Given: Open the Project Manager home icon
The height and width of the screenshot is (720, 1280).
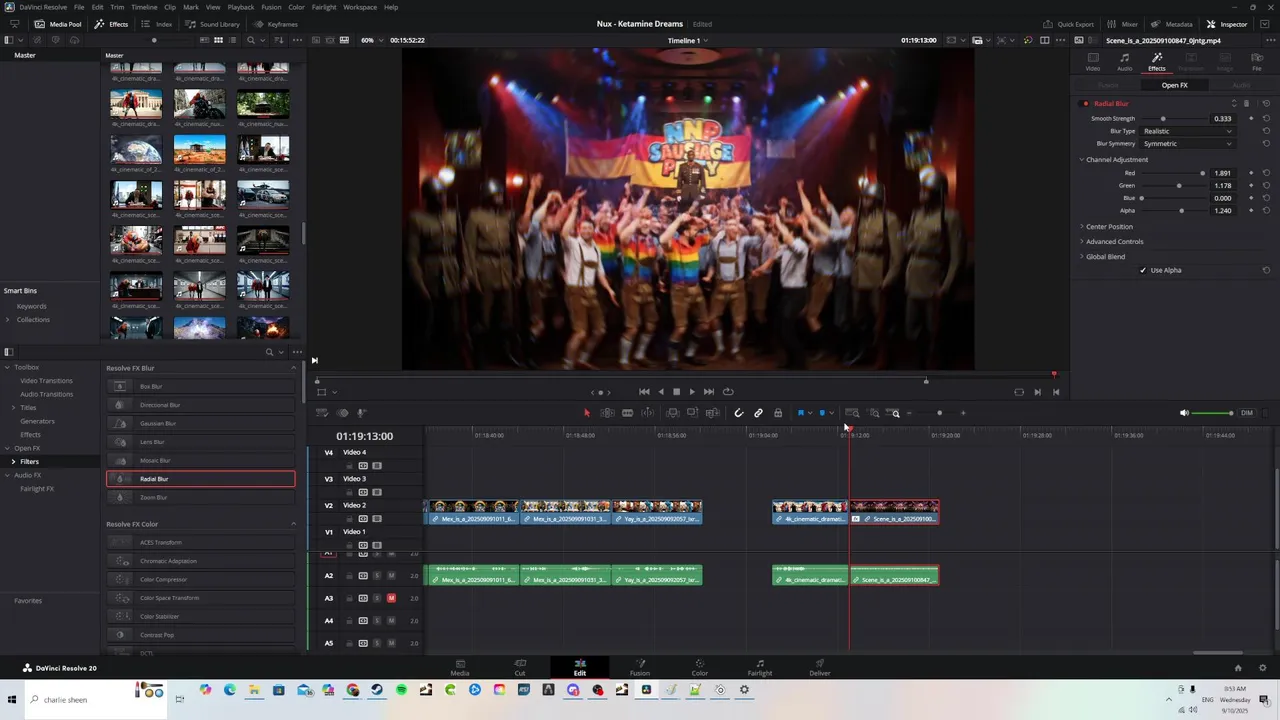Looking at the screenshot, I should click(1238, 668).
